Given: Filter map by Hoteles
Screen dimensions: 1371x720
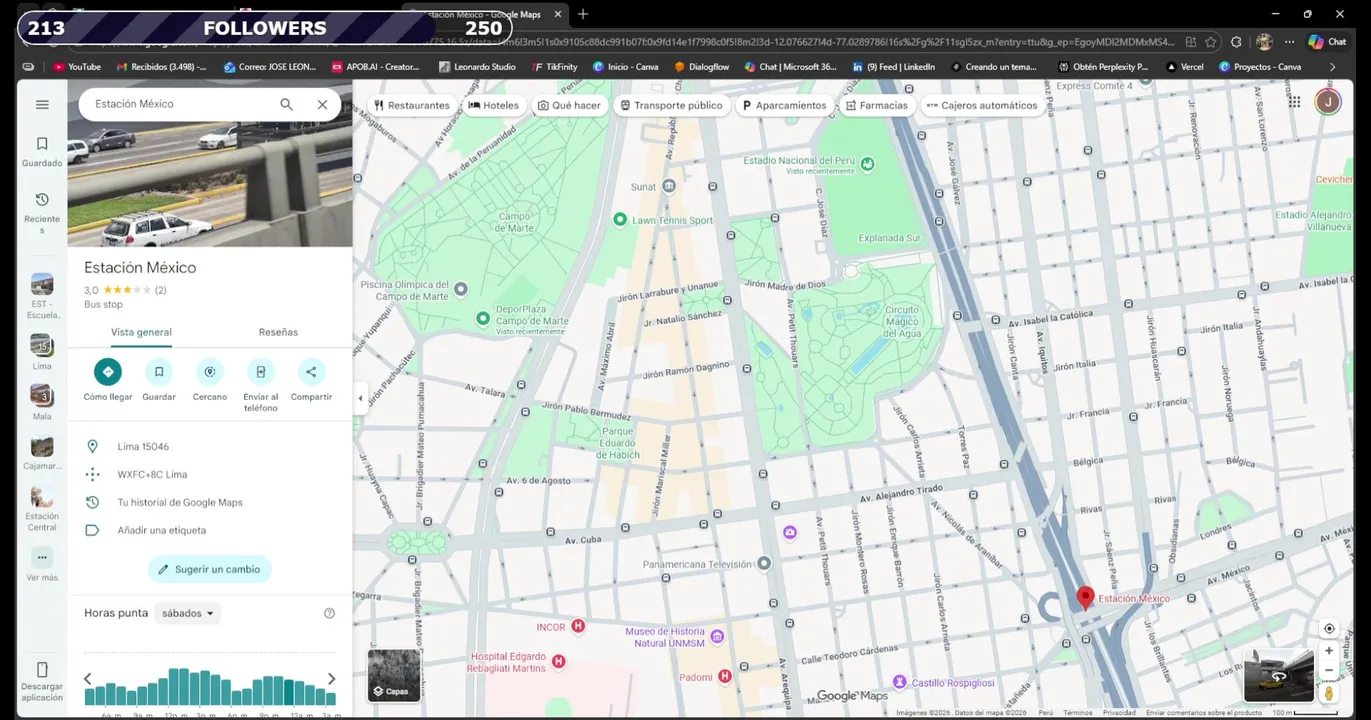Looking at the screenshot, I should pos(494,105).
